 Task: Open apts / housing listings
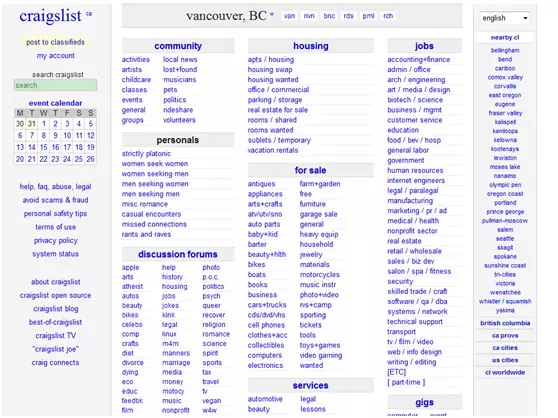[271, 59]
